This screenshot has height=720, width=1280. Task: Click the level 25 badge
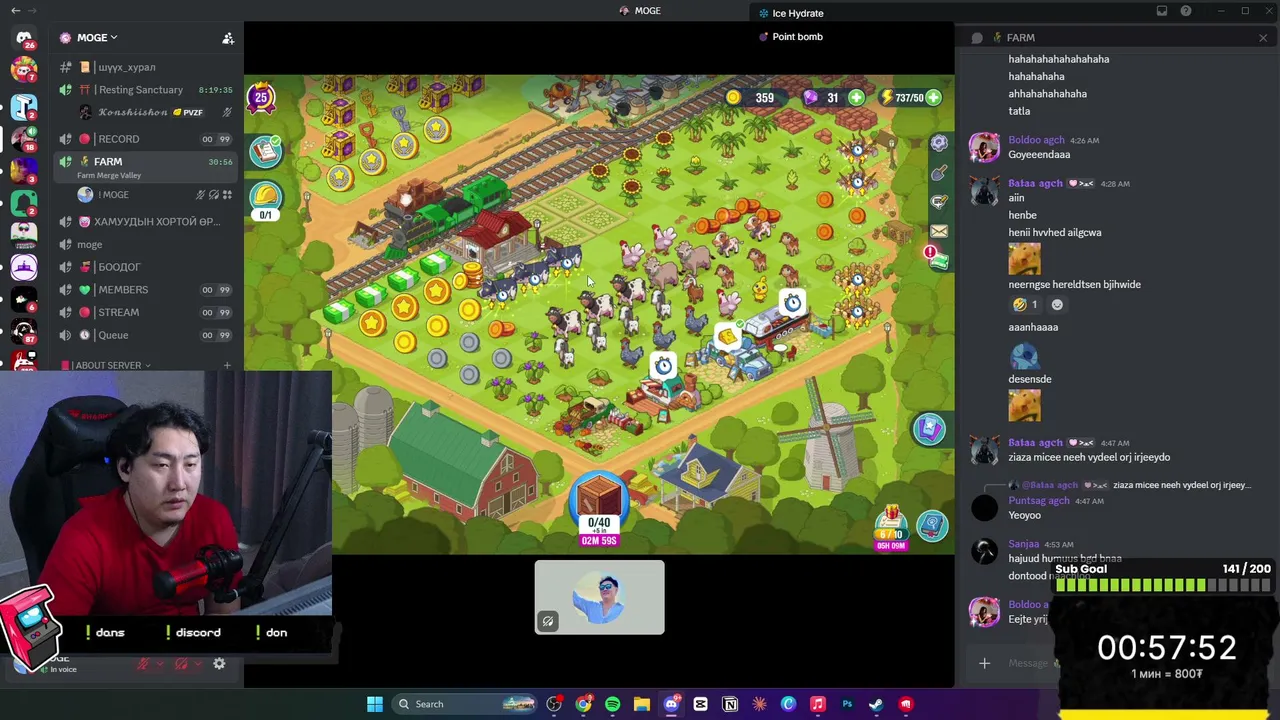coord(261,97)
